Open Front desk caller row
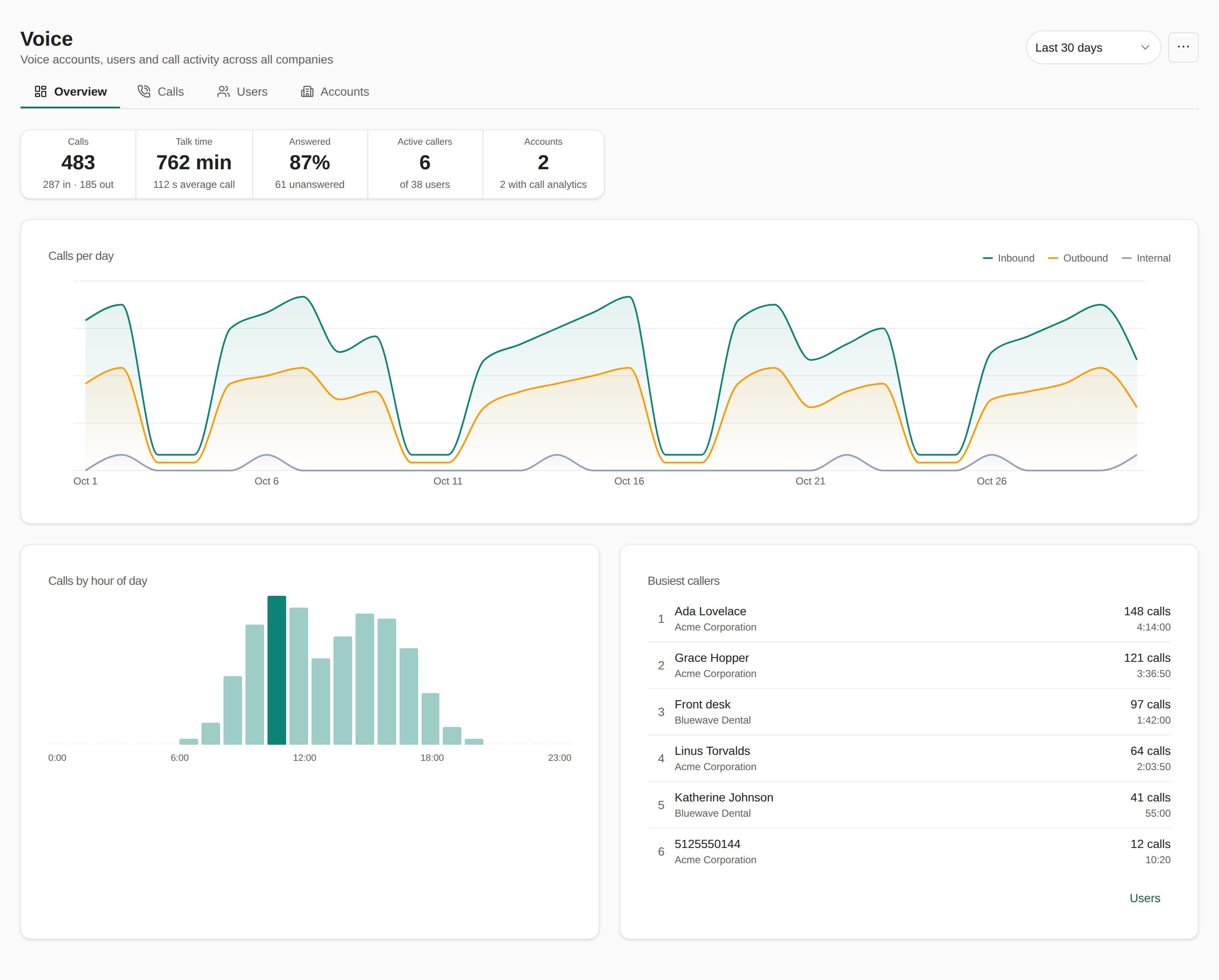Screen dimensions: 1219x980 pyautogui.click(x=909, y=712)
